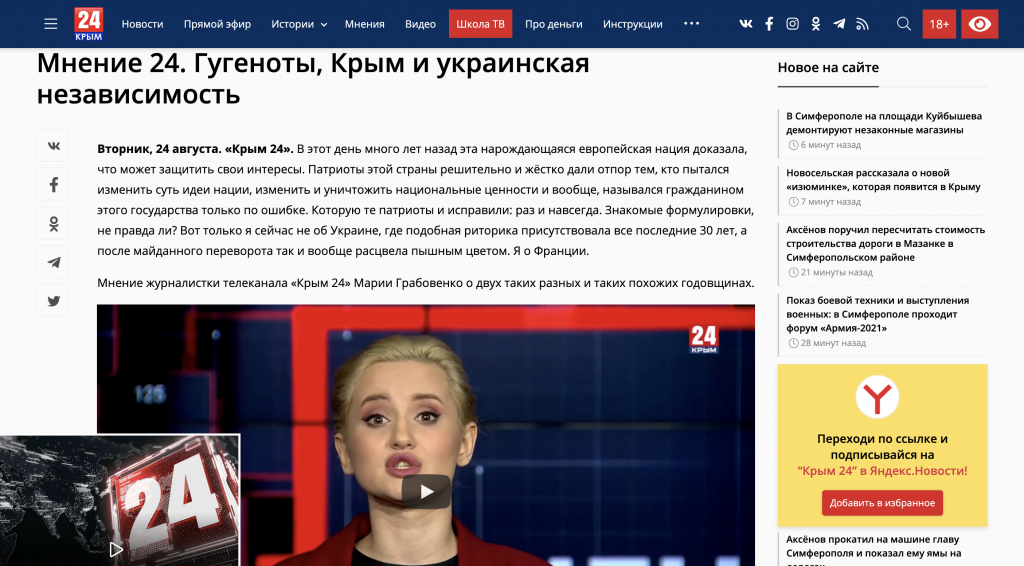Show more menu items via three dots
1024x566 pixels.
692,24
